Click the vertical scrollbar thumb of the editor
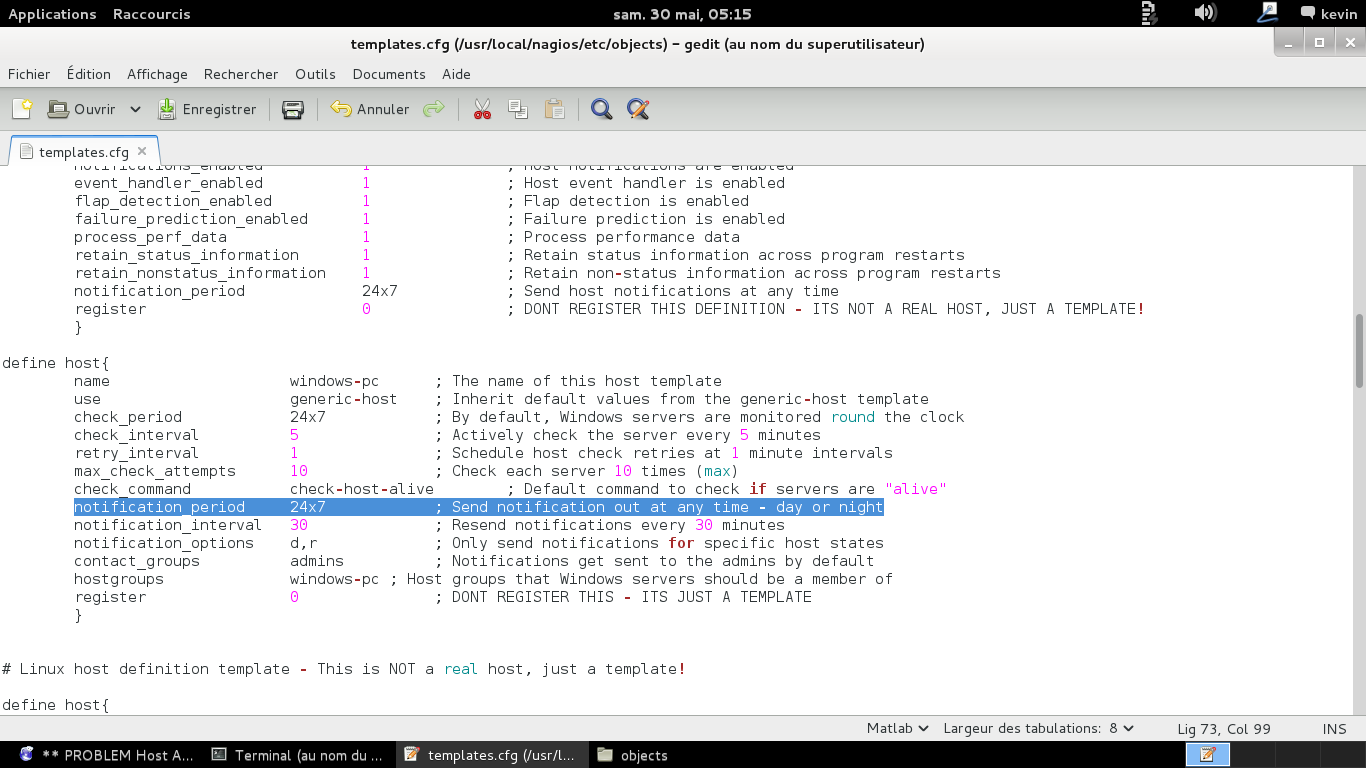This screenshot has height=768, width=1366. point(1359,351)
